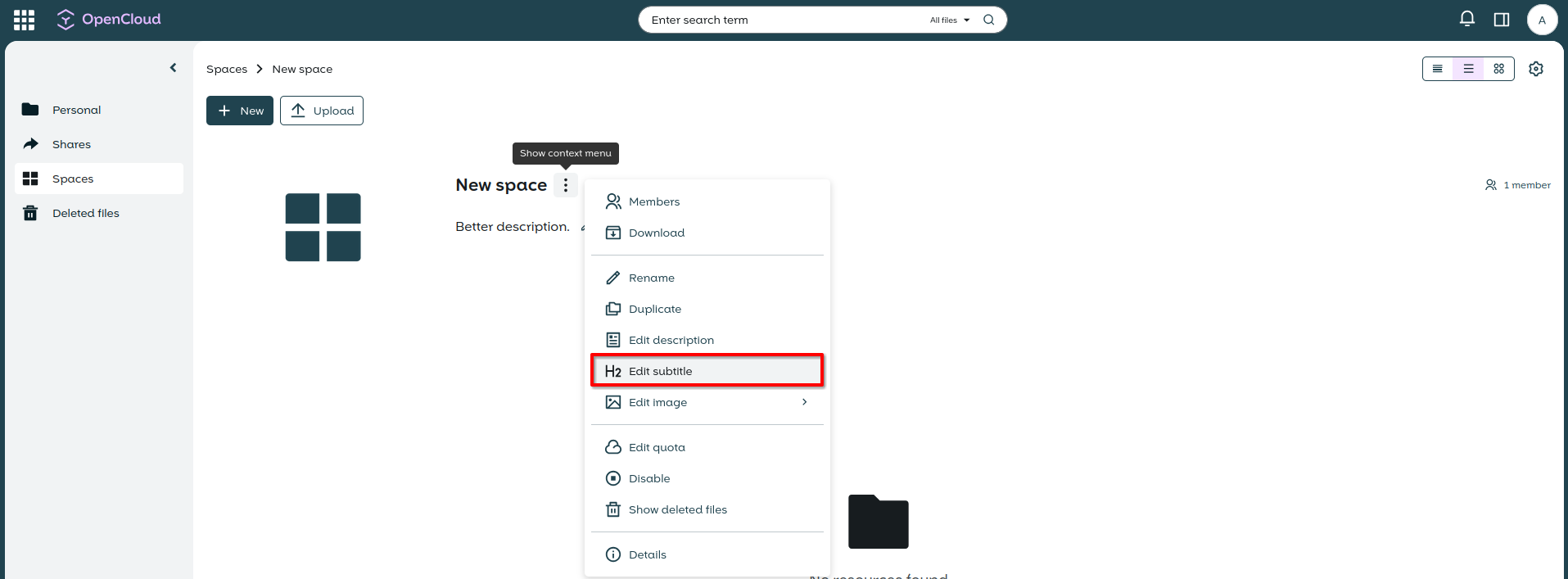Collapse the left navigation sidebar

[173, 68]
